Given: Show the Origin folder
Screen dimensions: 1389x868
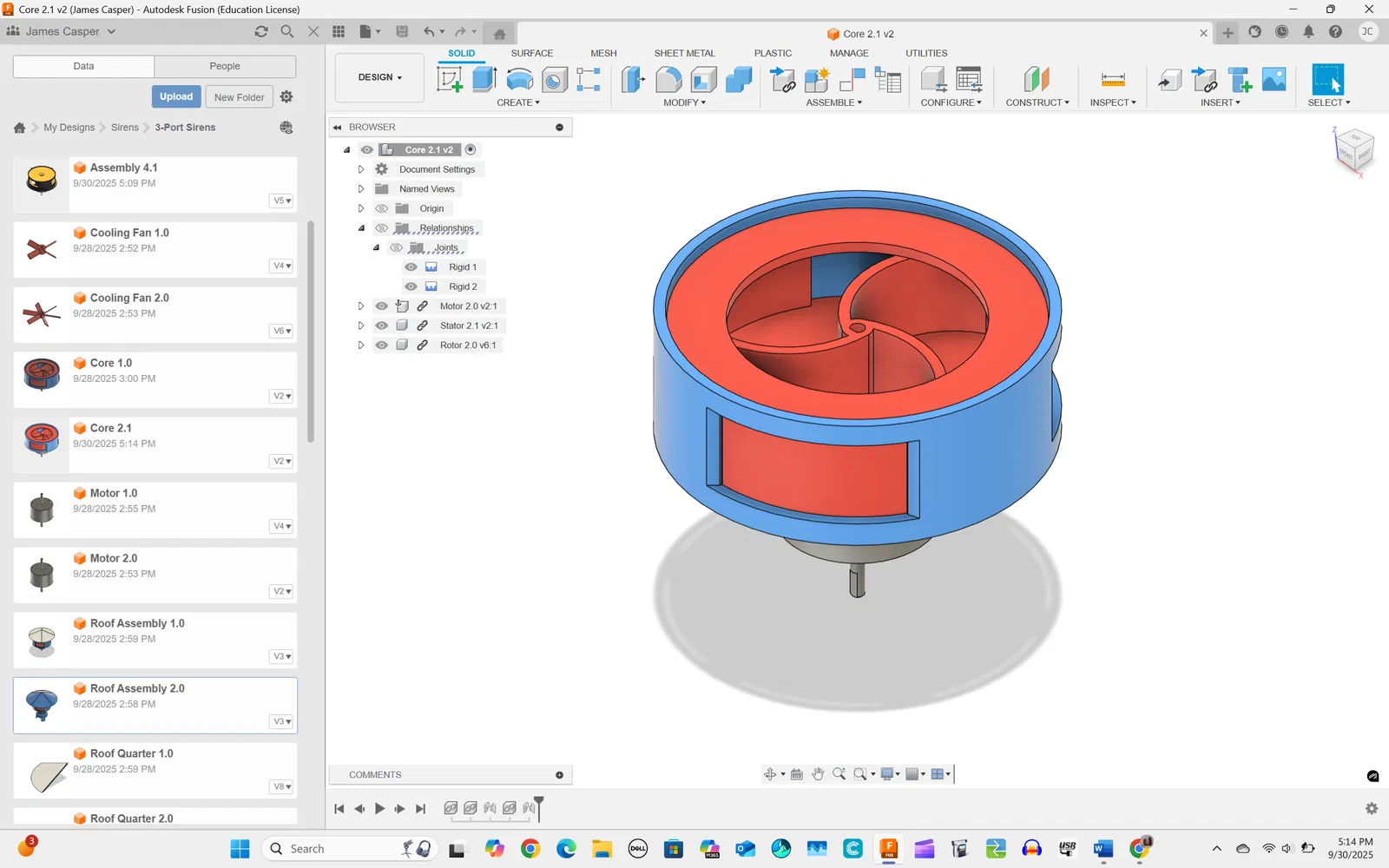Looking at the screenshot, I should coord(381,208).
